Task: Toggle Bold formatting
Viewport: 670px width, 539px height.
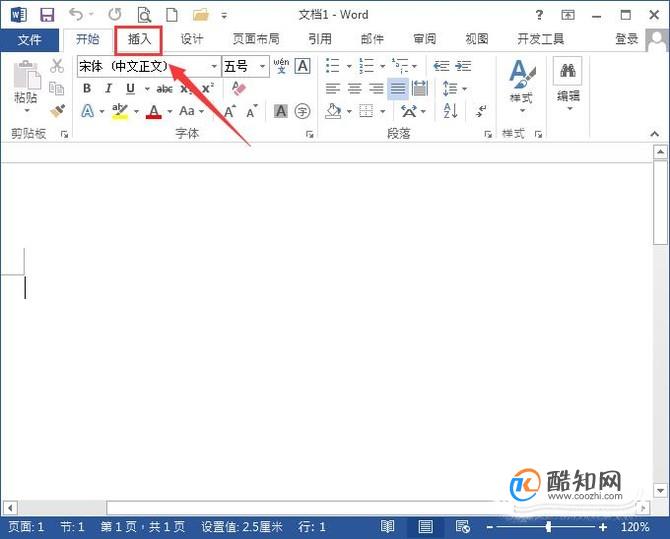Action: [87, 88]
